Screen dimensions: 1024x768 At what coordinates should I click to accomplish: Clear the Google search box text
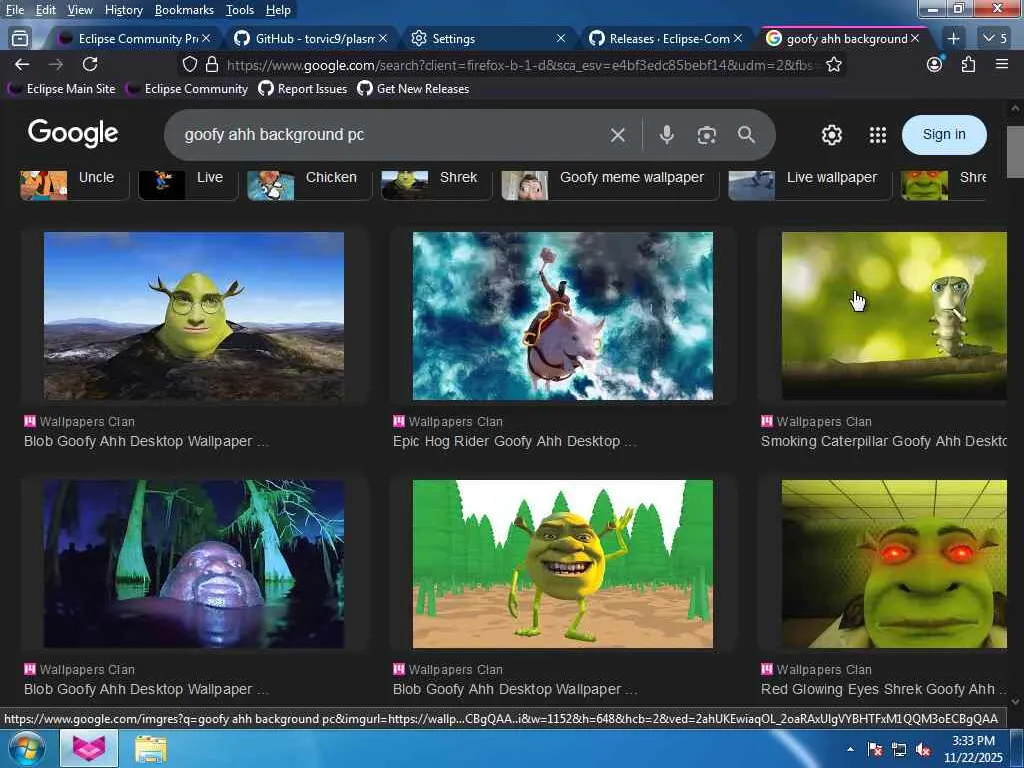(617, 135)
